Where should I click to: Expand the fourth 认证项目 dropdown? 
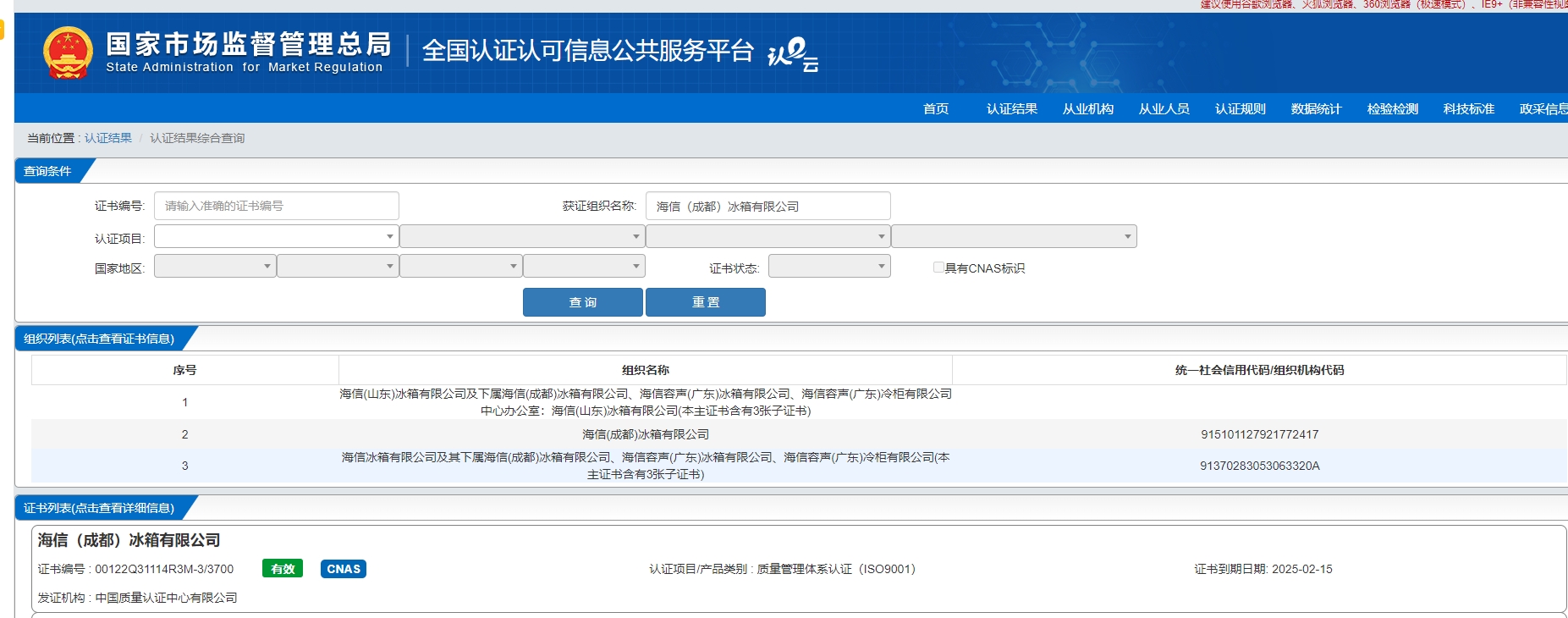click(x=1014, y=236)
